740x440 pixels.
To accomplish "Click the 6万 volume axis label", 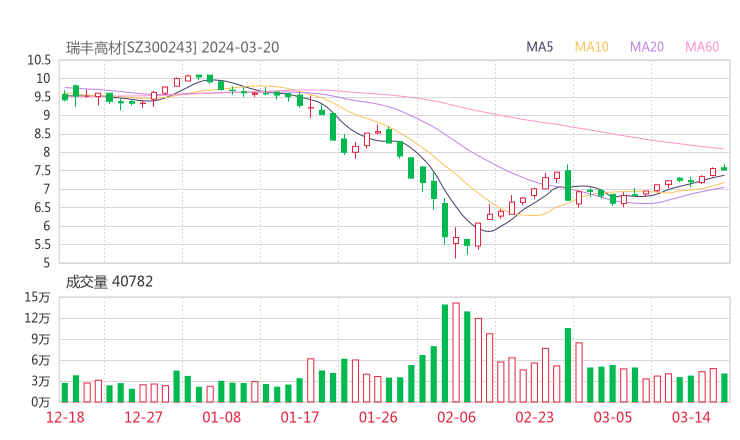I will point(41,360).
